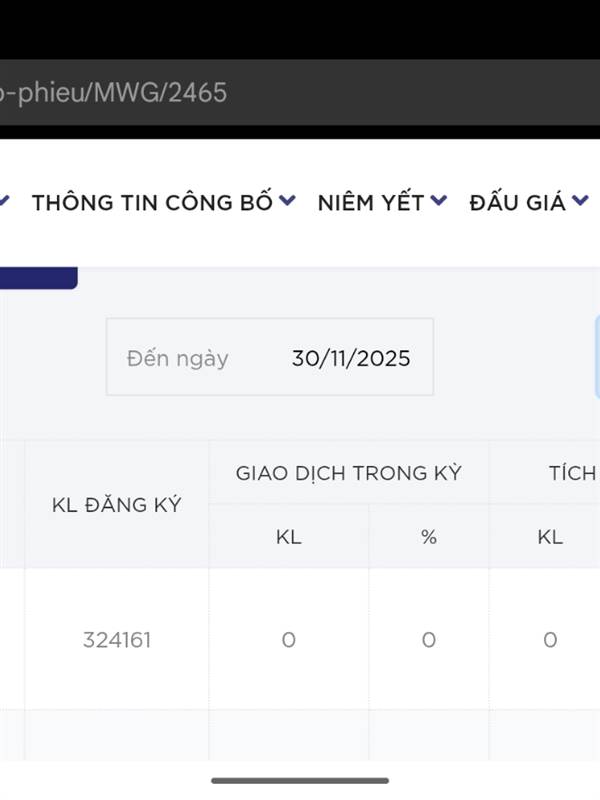Click the dark blue tab above the date filter
The image size is (600, 800).
pyautogui.click(x=38, y=278)
